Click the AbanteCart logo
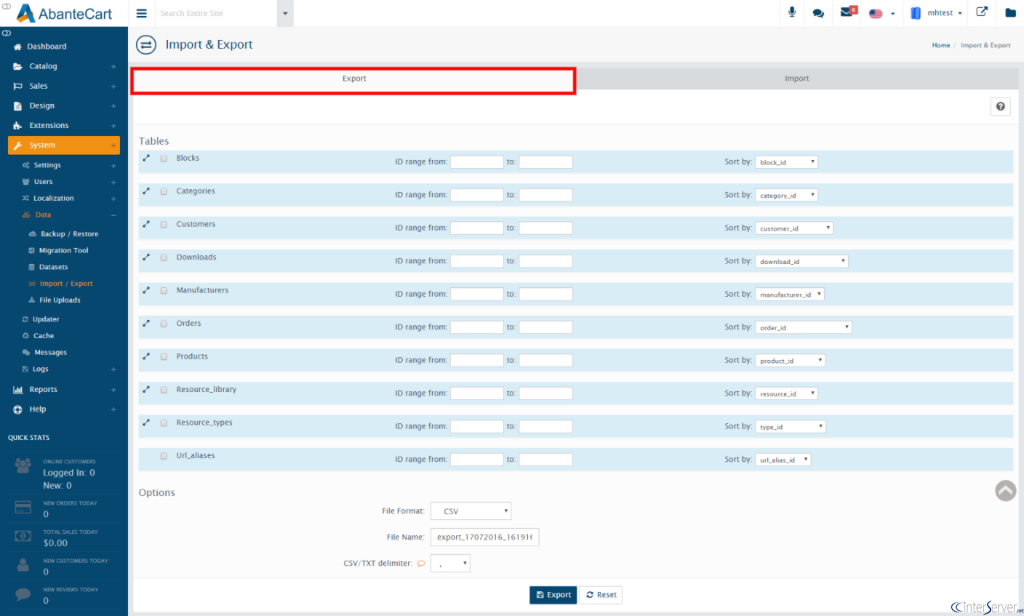Screen dimensions: 1024x616 (x=64, y=13)
